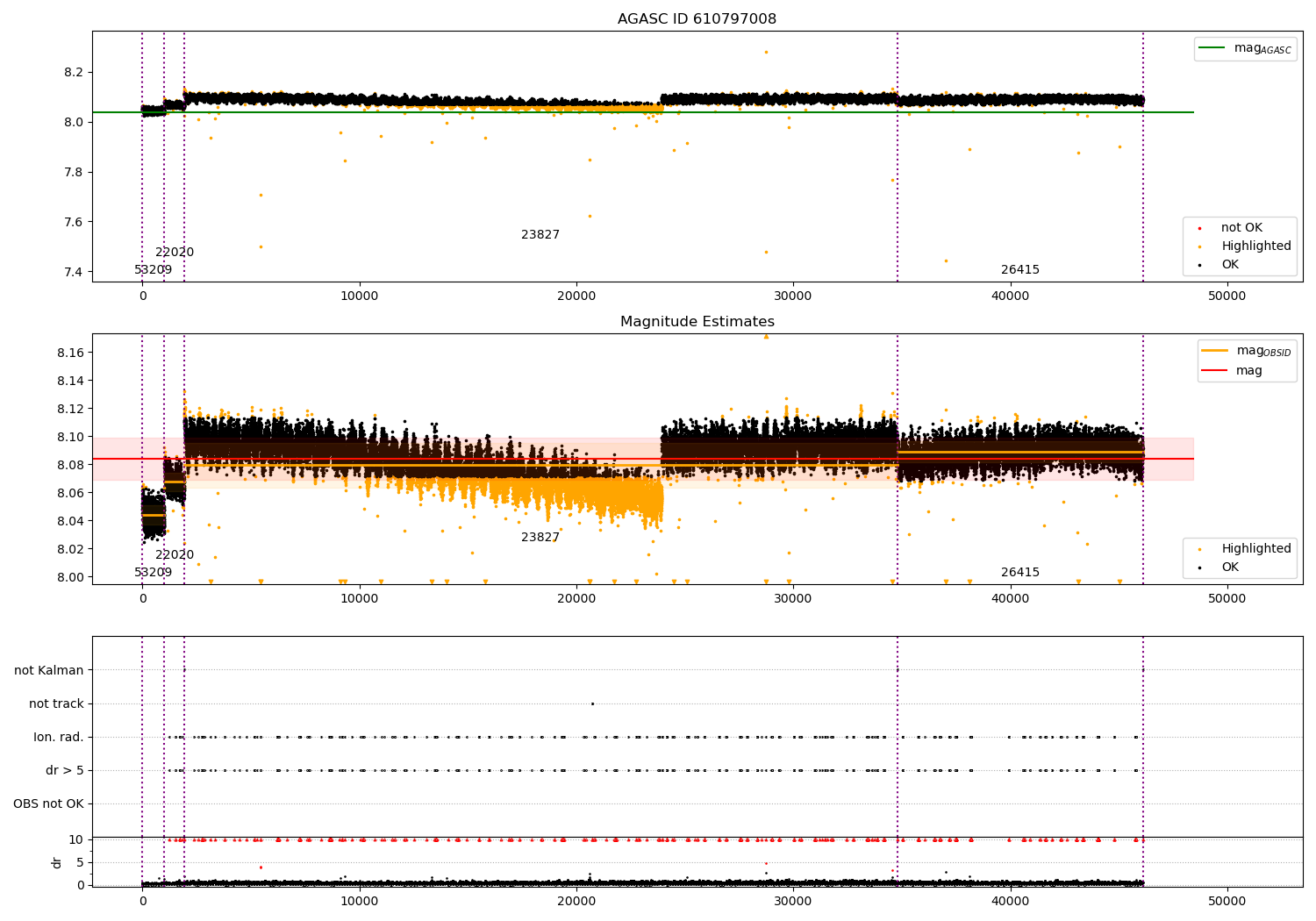Click y-axis tick "8.00" in Magnitude Estimates
The height and width of the screenshot is (921, 1316).
(70, 577)
